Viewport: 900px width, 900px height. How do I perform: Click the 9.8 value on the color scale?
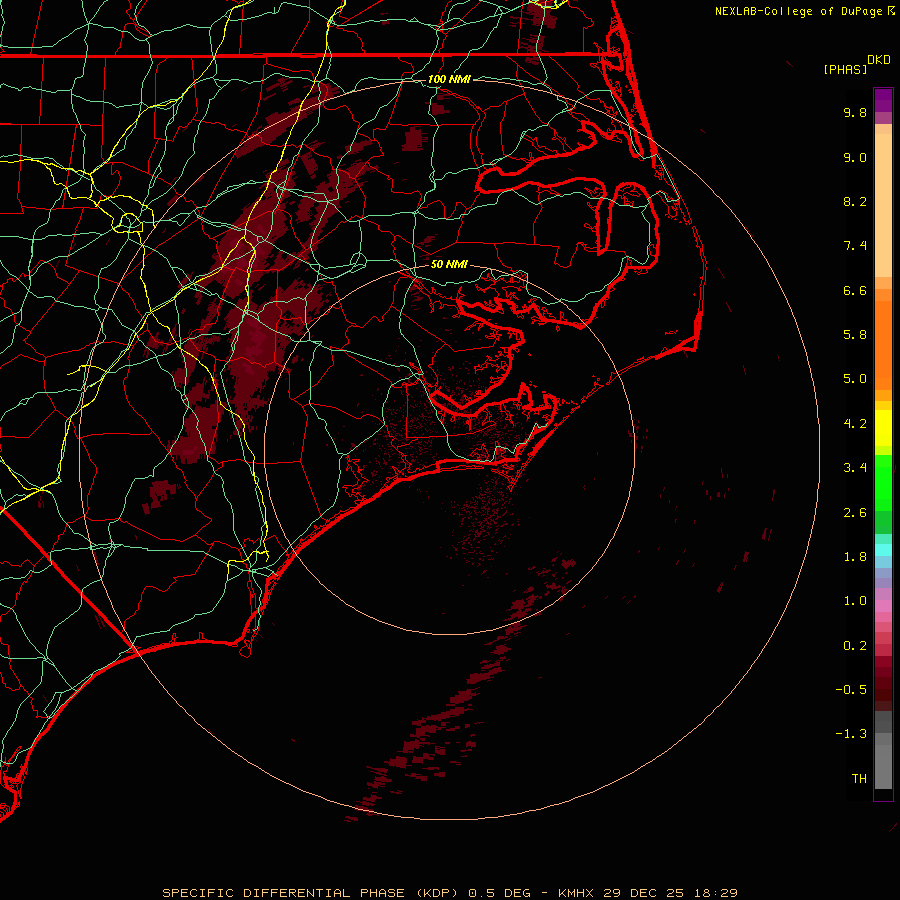(x=855, y=113)
